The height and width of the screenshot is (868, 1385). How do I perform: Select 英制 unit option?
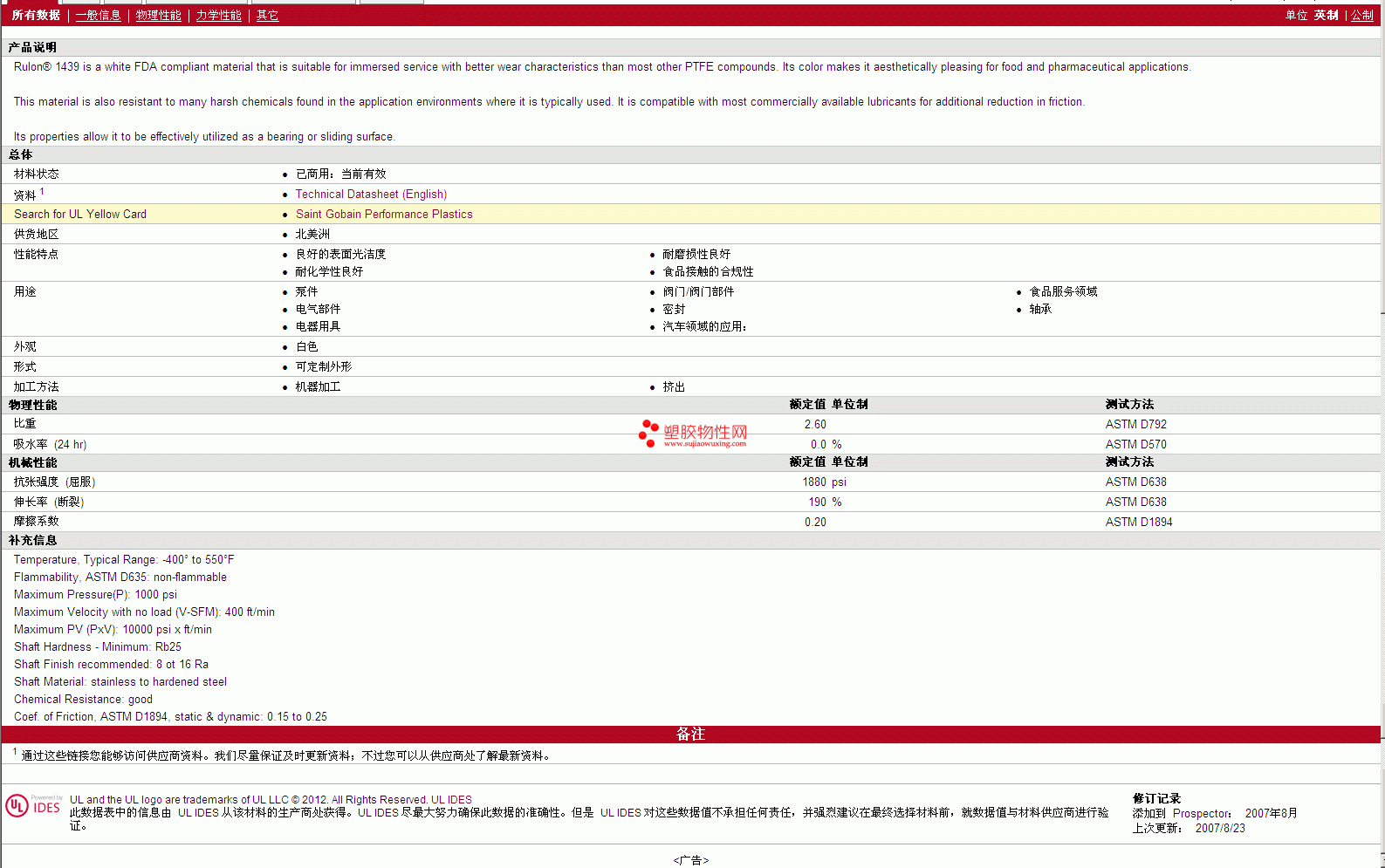tap(1327, 15)
